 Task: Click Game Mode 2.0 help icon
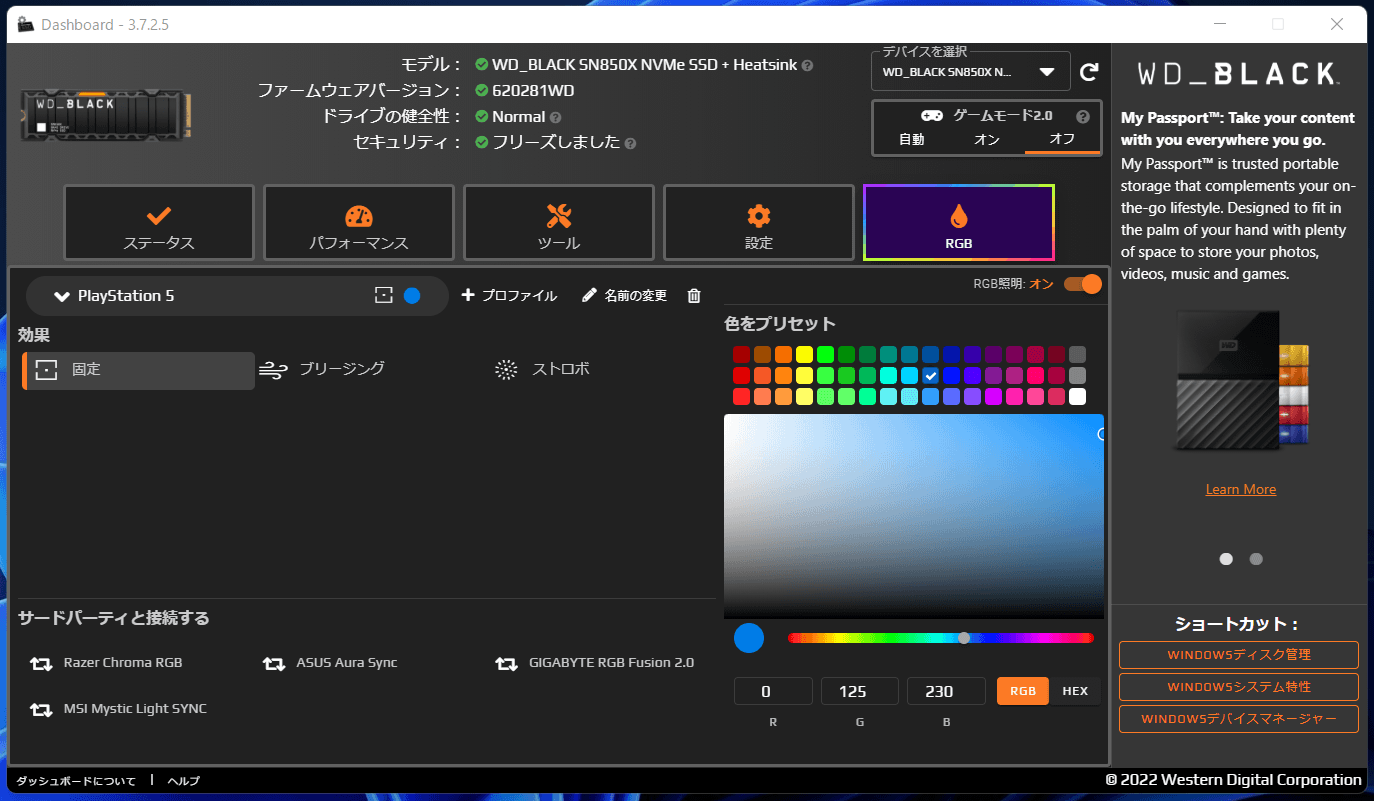1082,116
